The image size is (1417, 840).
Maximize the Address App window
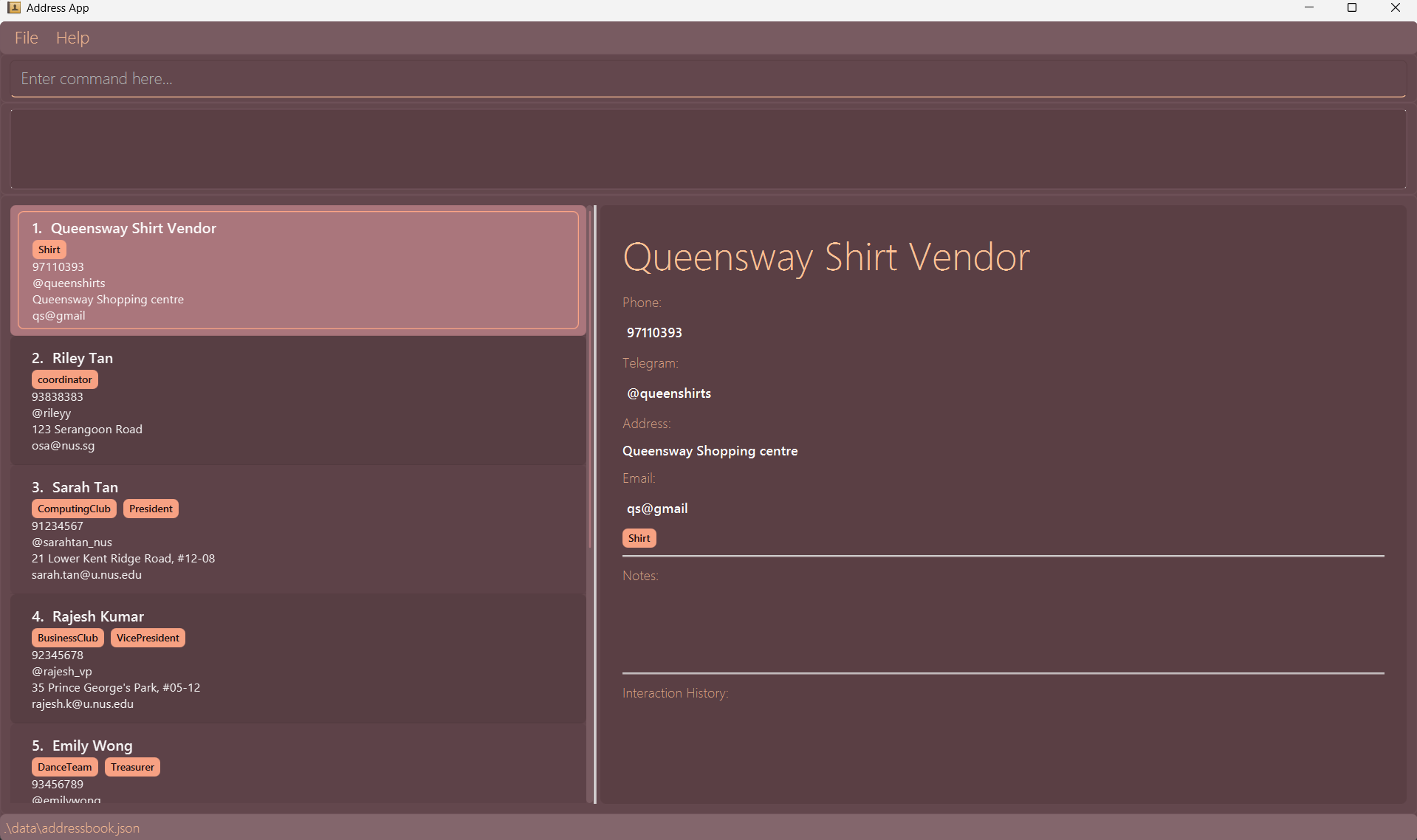pos(1351,8)
